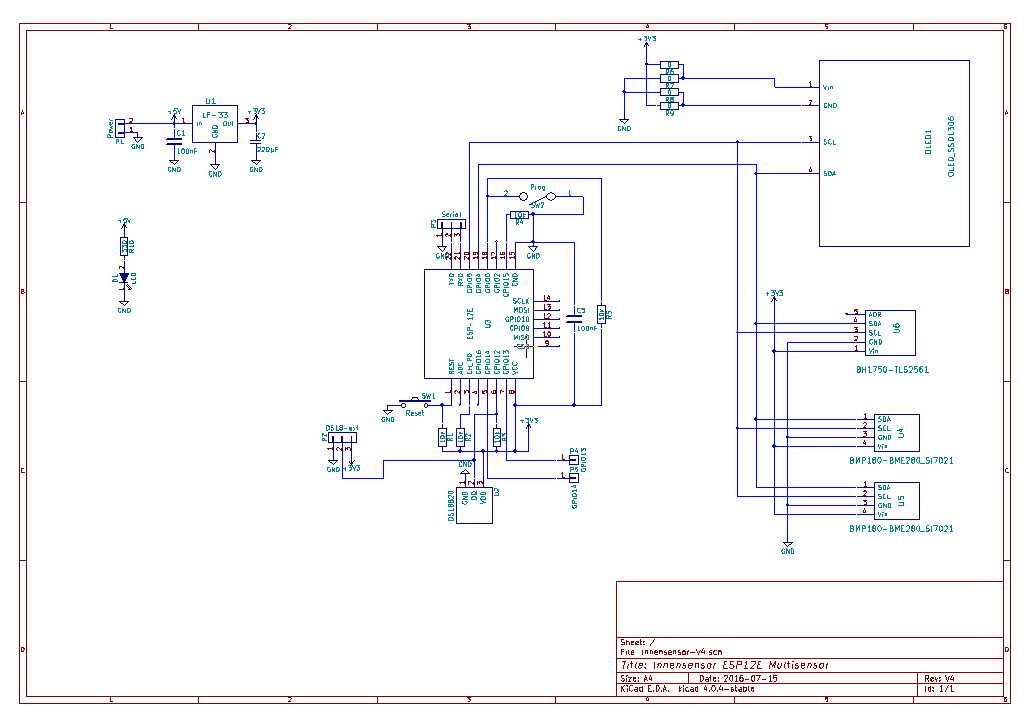The height and width of the screenshot is (722, 1030).
Task: Click the OLED SDA pin label
Action: 830,173
